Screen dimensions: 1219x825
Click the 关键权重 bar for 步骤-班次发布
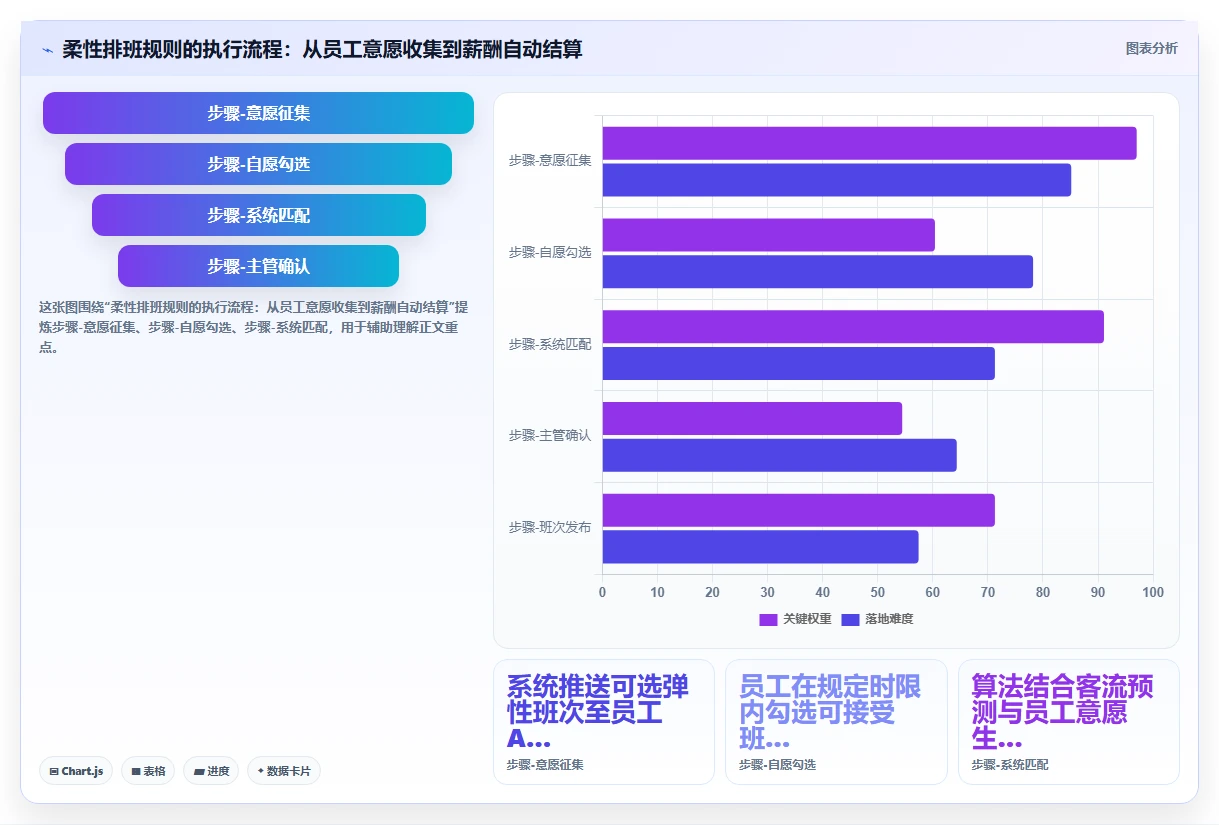tap(798, 510)
